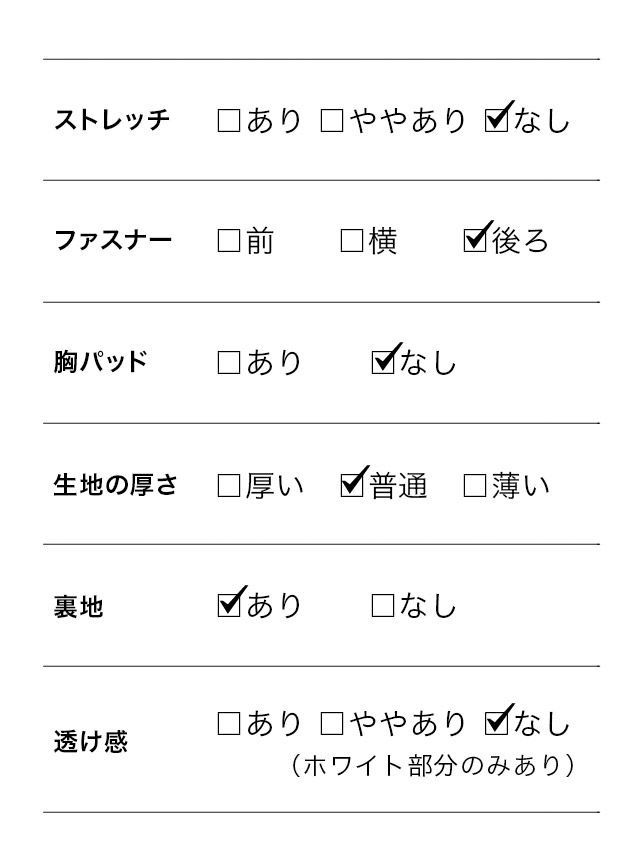
Task: Uncheck the 裏地 あり checkbox
Action: click(x=229, y=605)
